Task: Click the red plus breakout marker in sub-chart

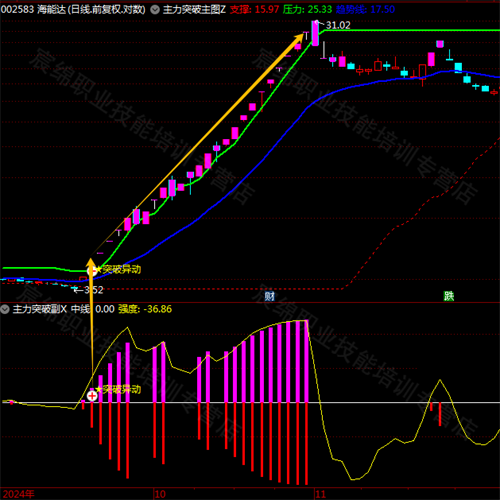Action: tap(92, 396)
